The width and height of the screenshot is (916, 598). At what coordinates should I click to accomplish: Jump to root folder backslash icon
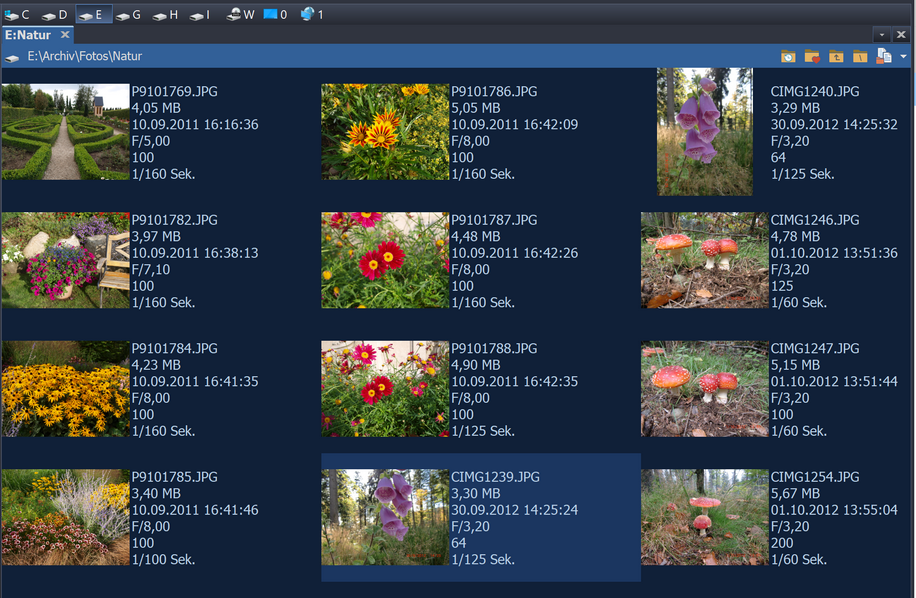pyautogui.click(x=860, y=57)
